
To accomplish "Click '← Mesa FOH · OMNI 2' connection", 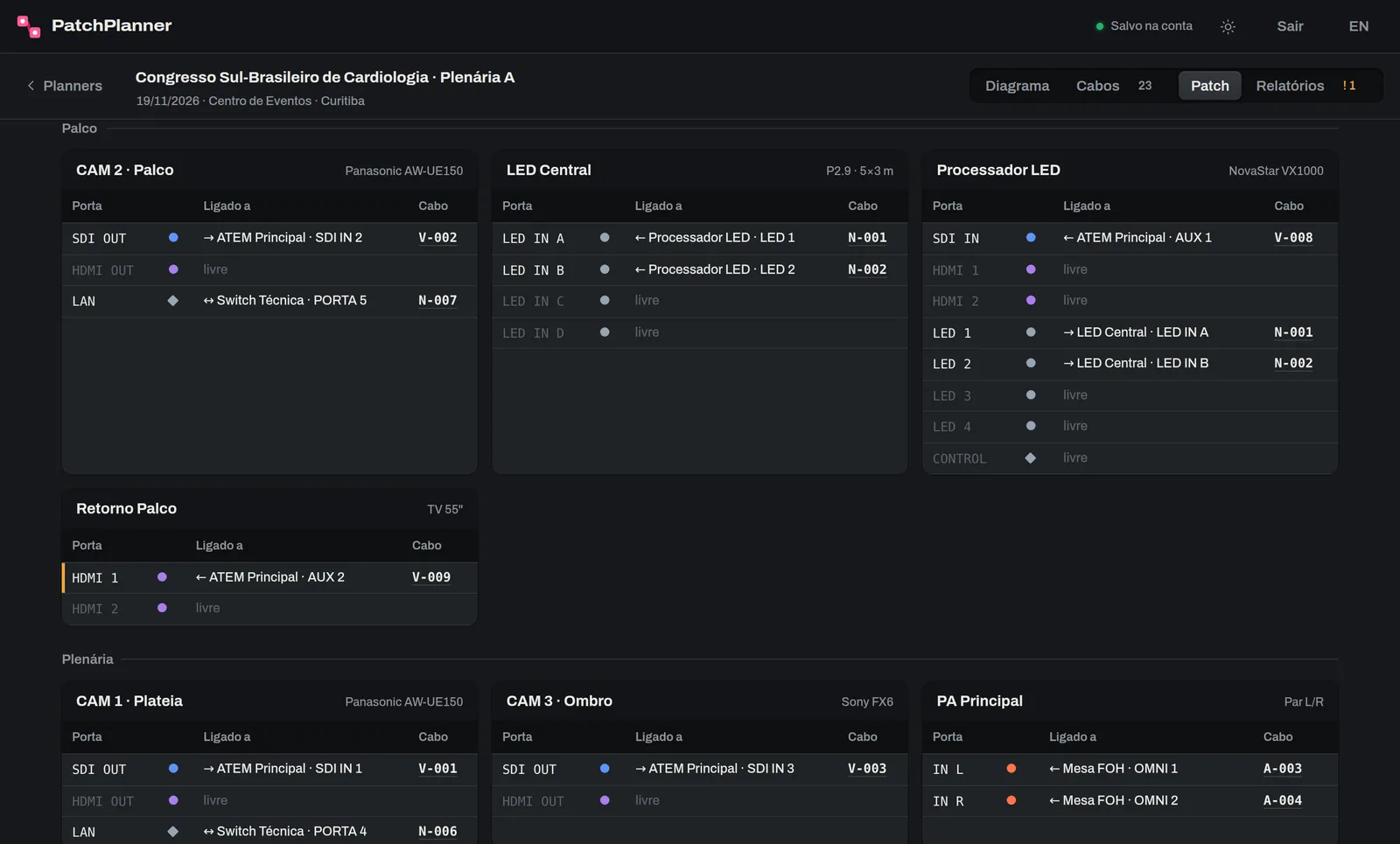I will [1114, 800].
